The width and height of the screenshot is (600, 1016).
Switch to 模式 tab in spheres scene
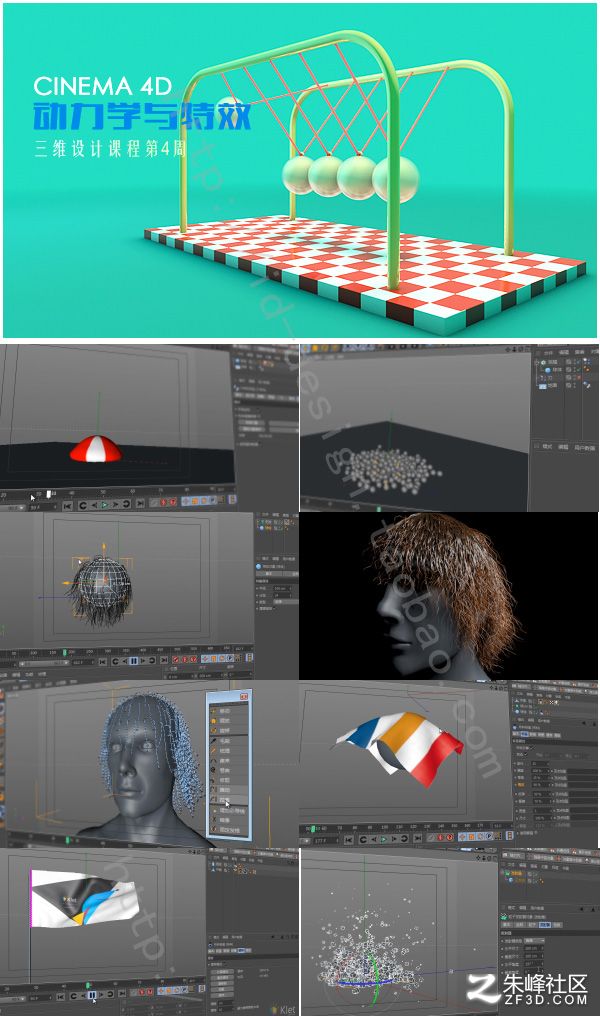tap(547, 447)
